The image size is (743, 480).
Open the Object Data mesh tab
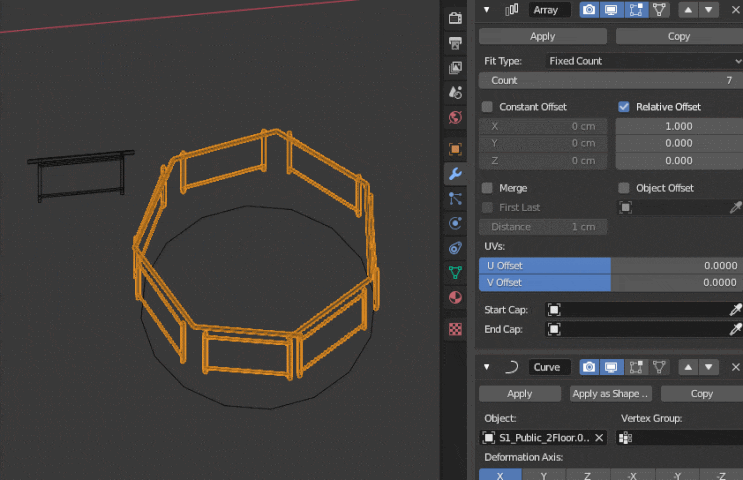point(455,272)
